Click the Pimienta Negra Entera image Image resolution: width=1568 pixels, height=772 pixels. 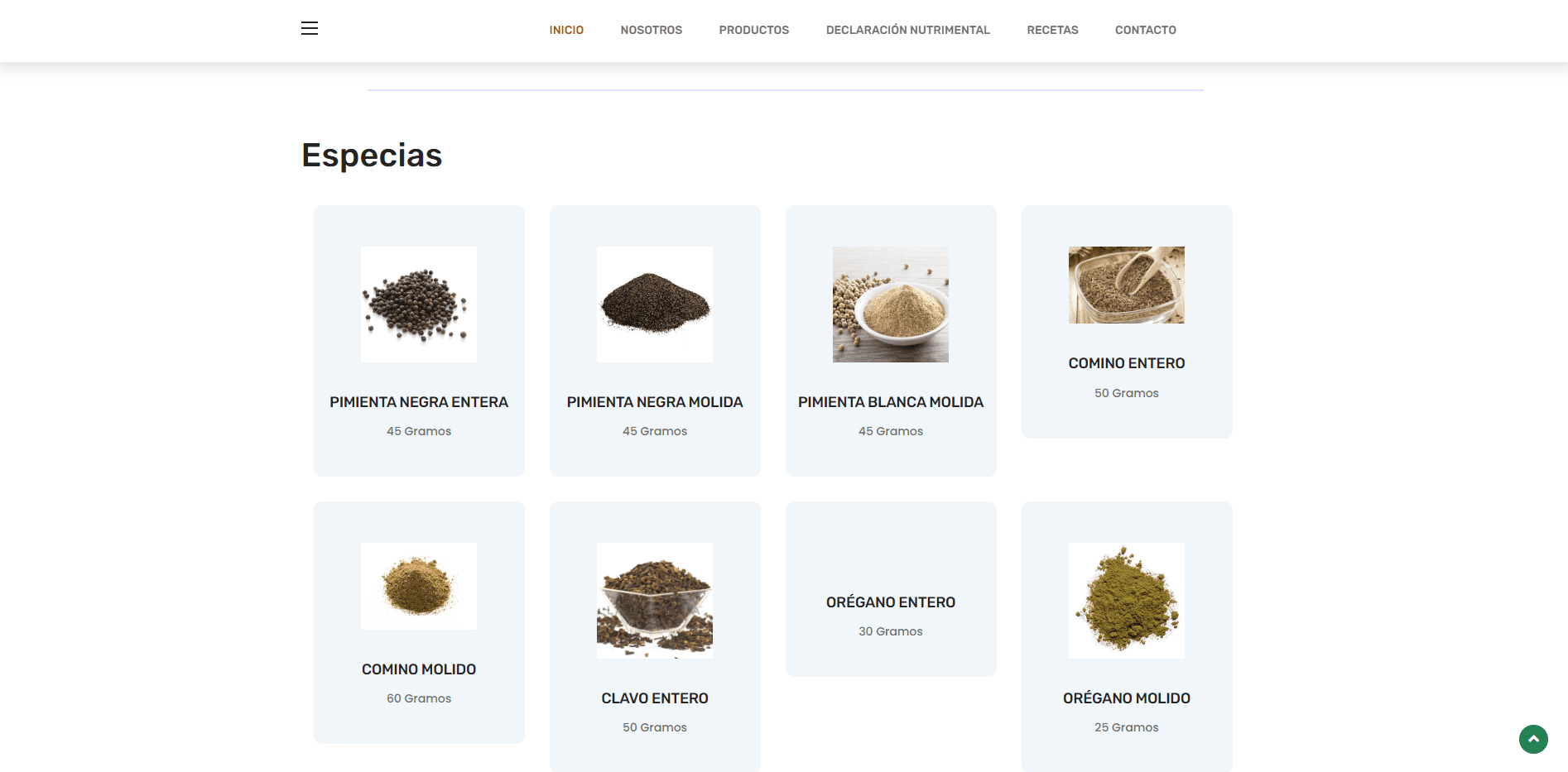(x=419, y=304)
